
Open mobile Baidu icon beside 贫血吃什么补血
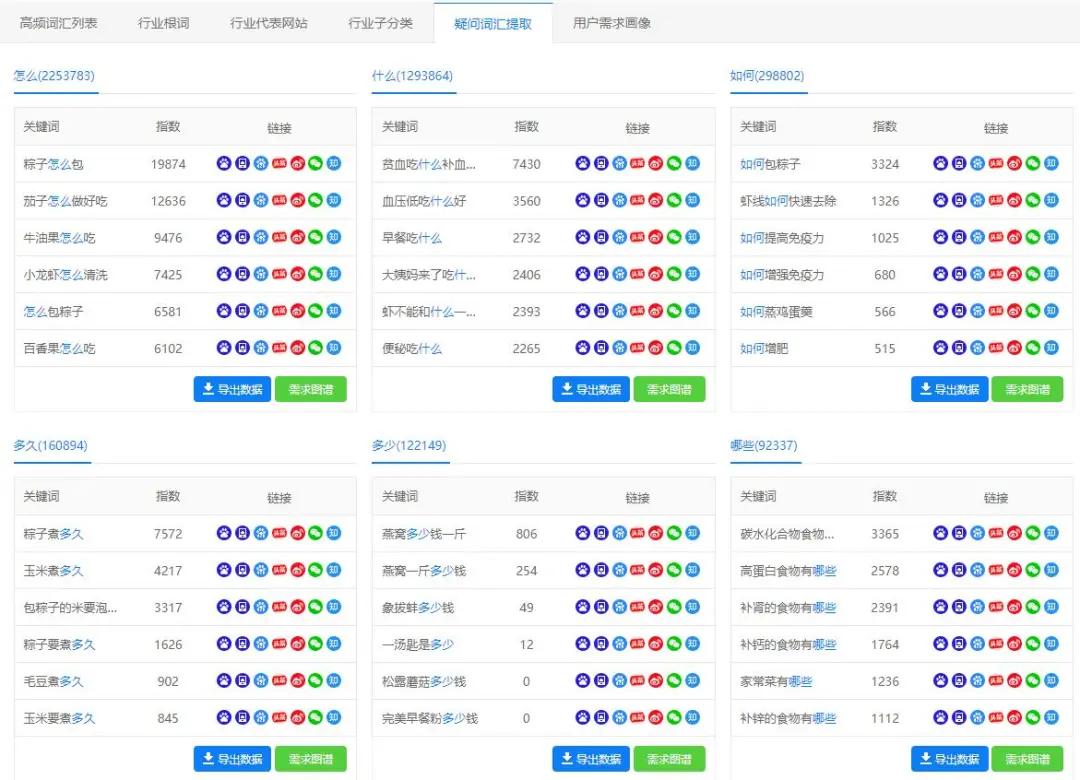[601, 163]
